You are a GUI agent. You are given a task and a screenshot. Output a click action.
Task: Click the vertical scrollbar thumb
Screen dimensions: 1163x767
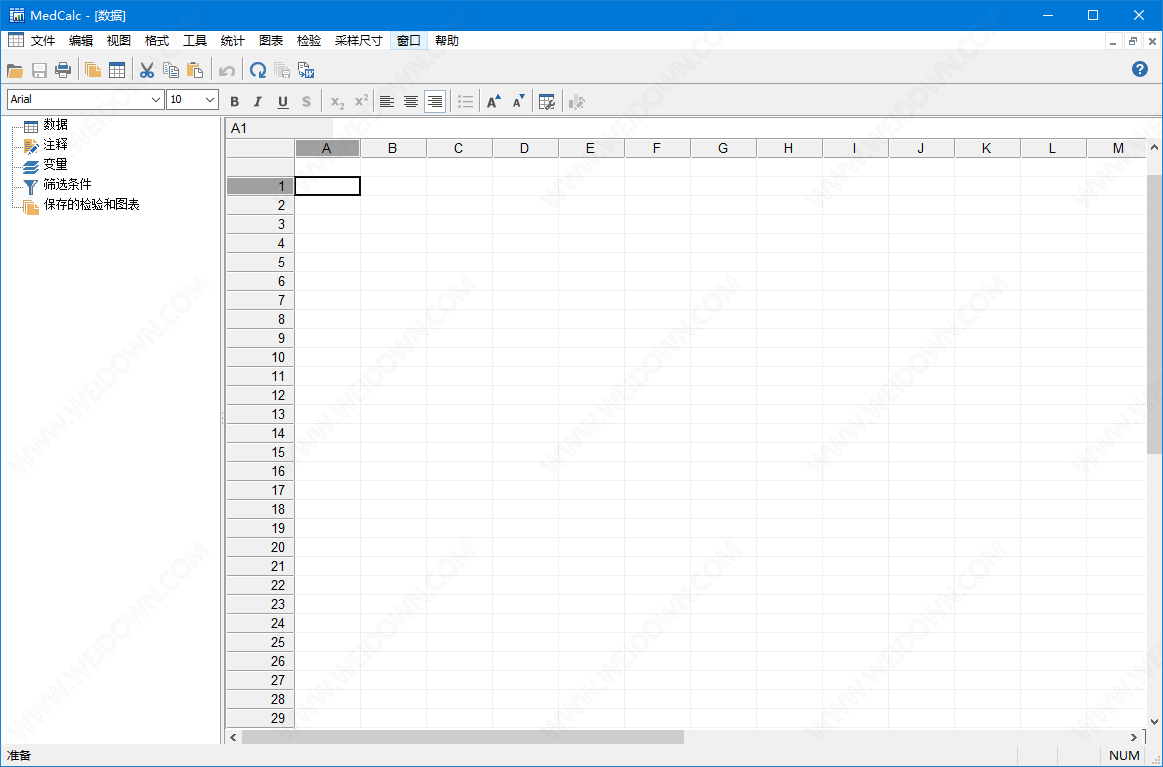tap(1154, 315)
